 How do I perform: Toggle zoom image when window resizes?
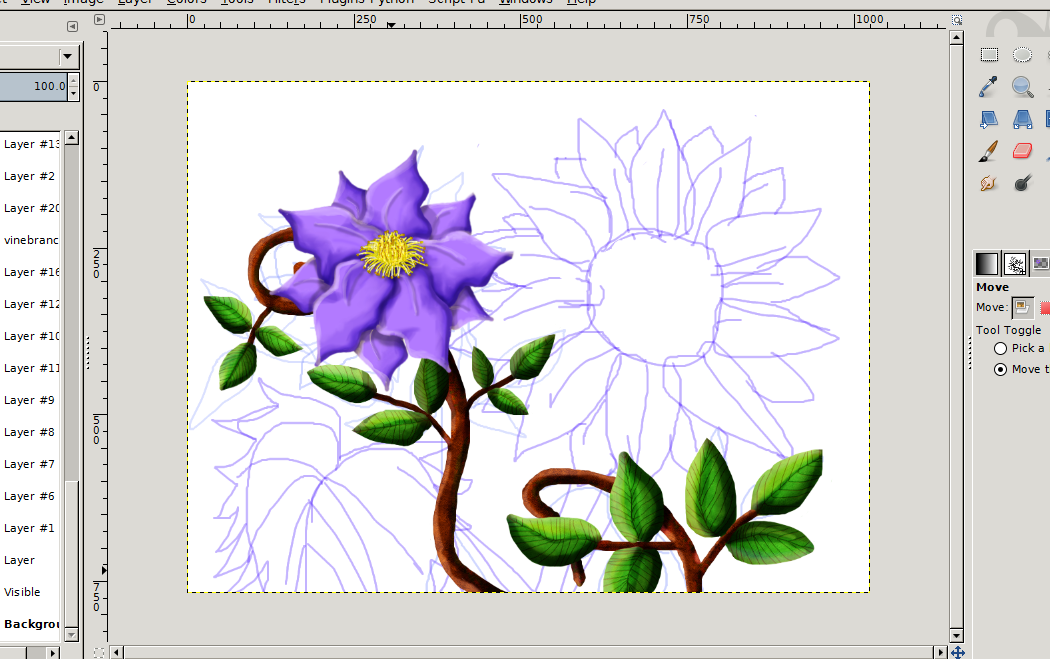pos(957,20)
